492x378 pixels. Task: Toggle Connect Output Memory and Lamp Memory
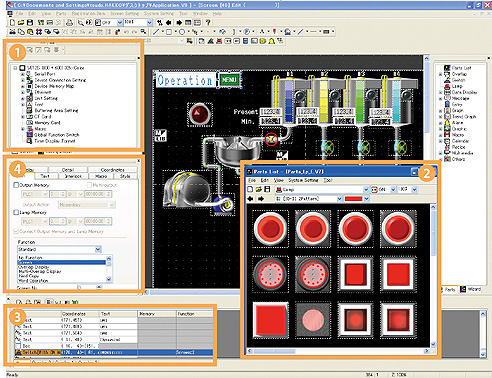coord(16,231)
